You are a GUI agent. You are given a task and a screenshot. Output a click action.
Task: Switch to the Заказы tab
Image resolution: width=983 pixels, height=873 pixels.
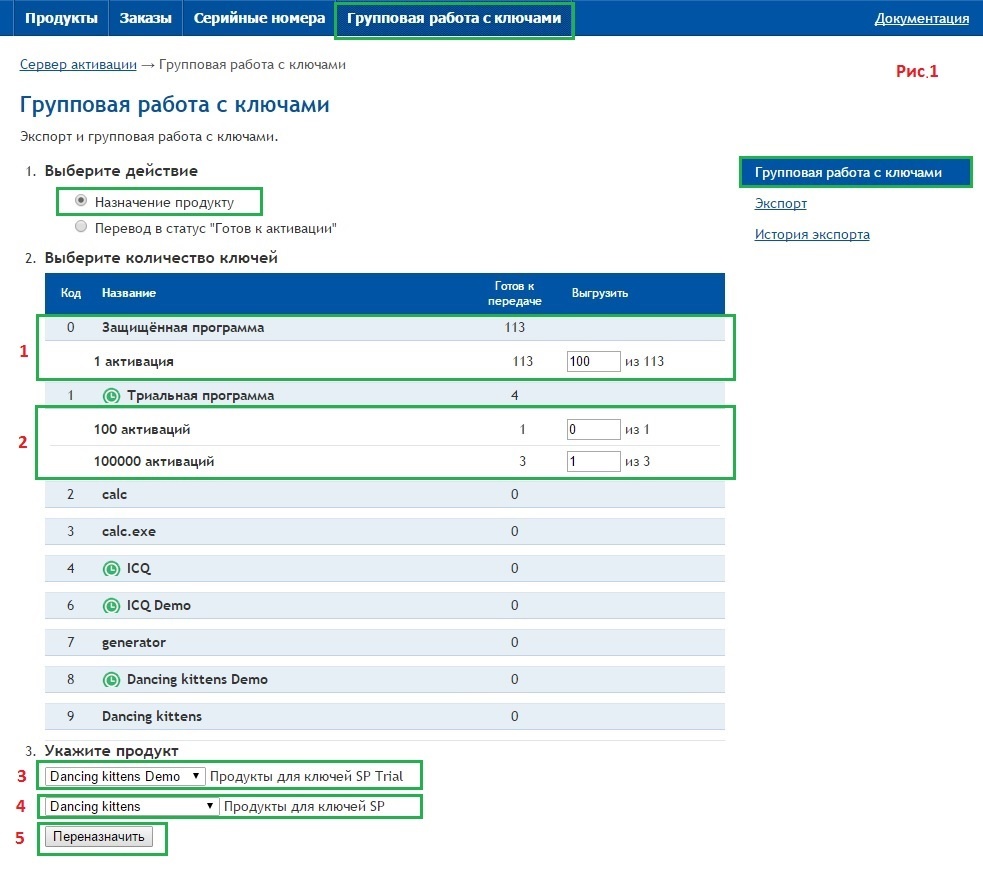[145, 18]
